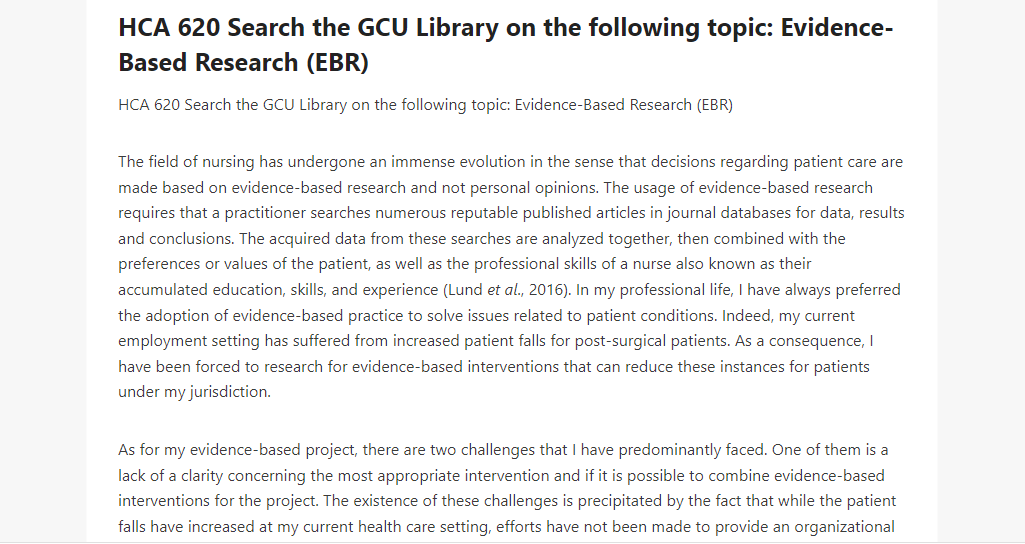Click the line starting "falls have increased"
1025x544 pixels.
click(507, 526)
